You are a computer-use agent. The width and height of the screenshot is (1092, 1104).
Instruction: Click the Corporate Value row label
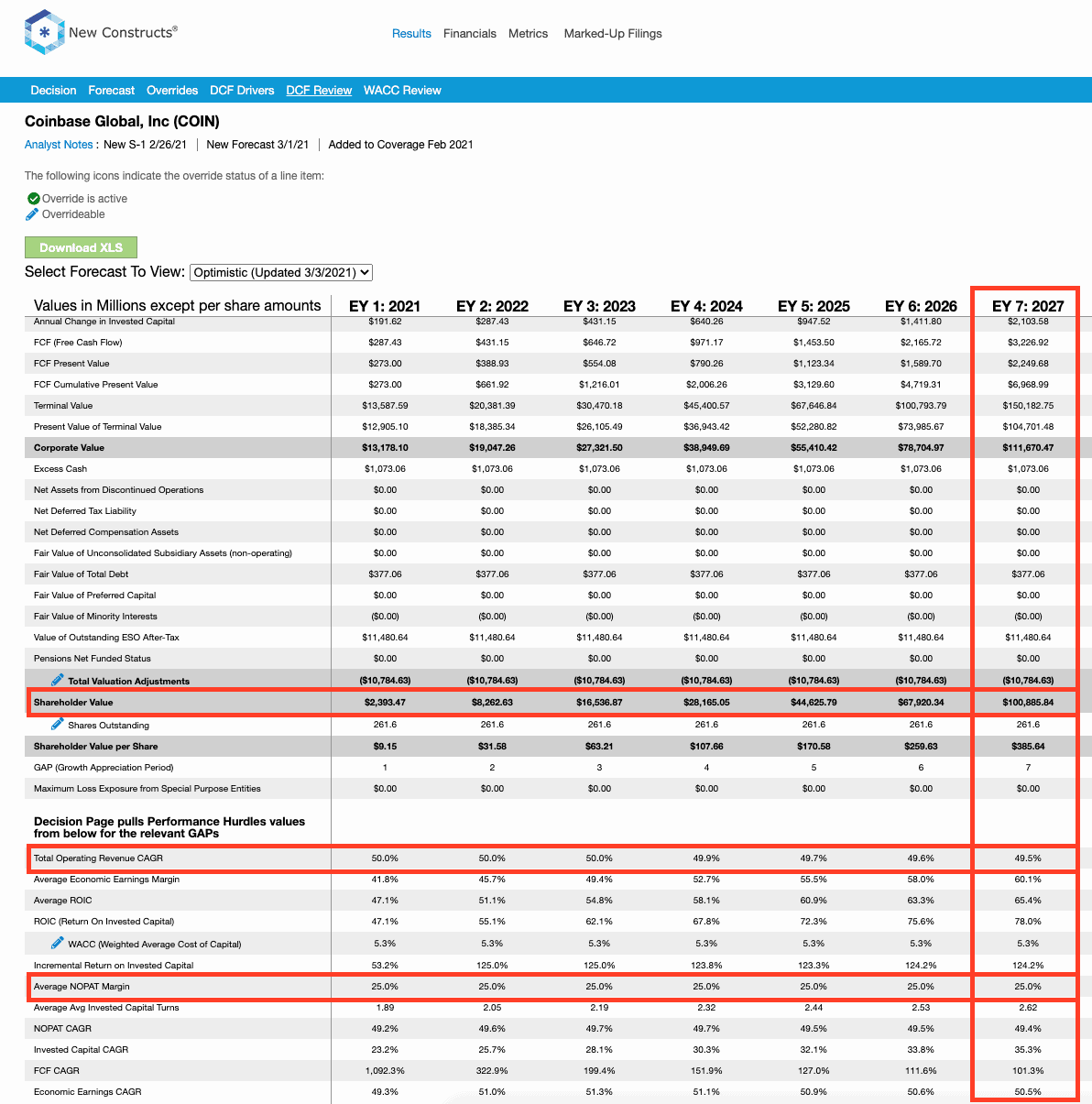click(69, 448)
